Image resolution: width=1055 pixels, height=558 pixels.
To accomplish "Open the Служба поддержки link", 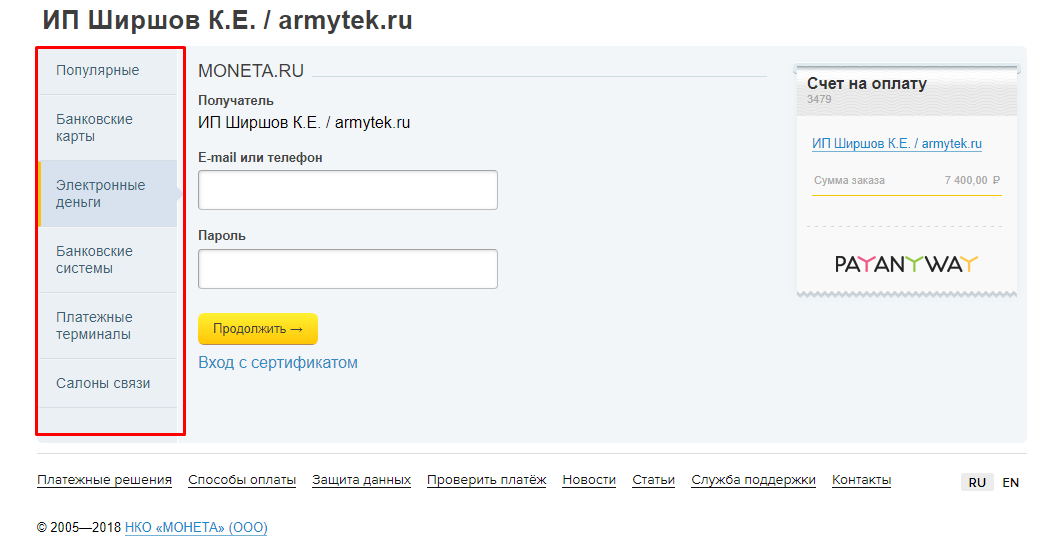I will tap(754, 480).
